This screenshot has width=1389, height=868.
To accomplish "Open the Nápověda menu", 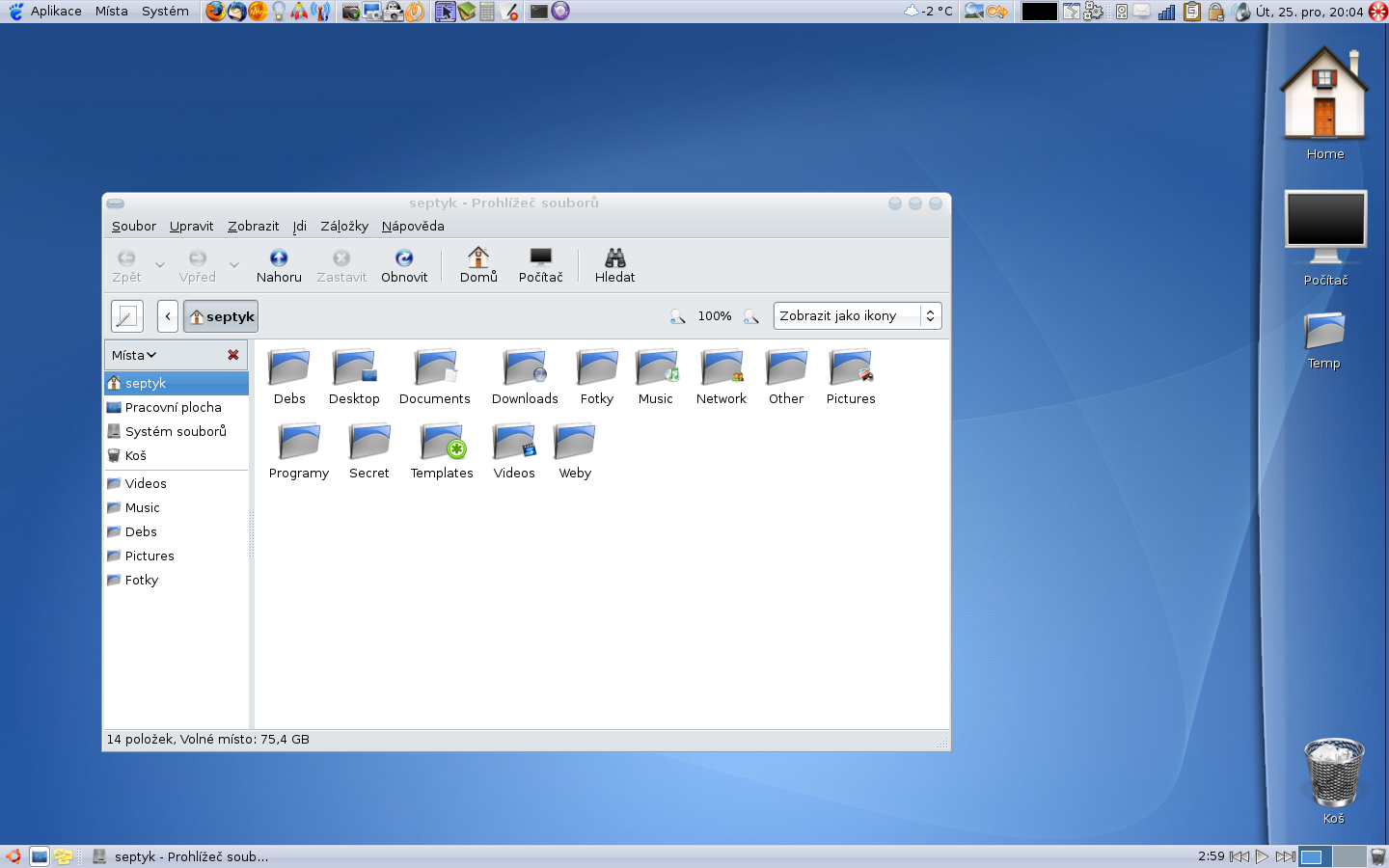I will click(x=413, y=226).
